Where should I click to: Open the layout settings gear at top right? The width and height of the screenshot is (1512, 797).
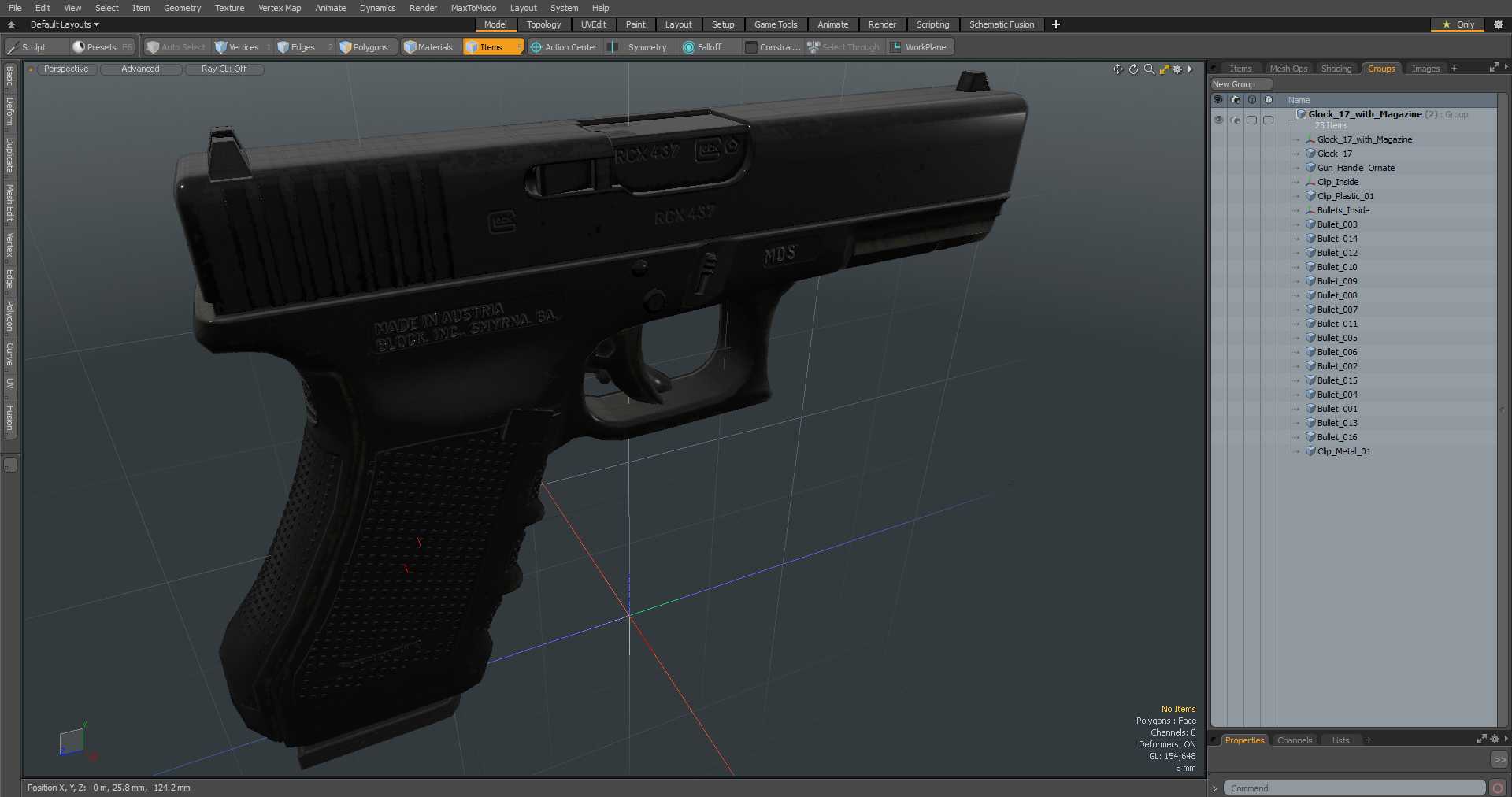(x=1499, y=24)
